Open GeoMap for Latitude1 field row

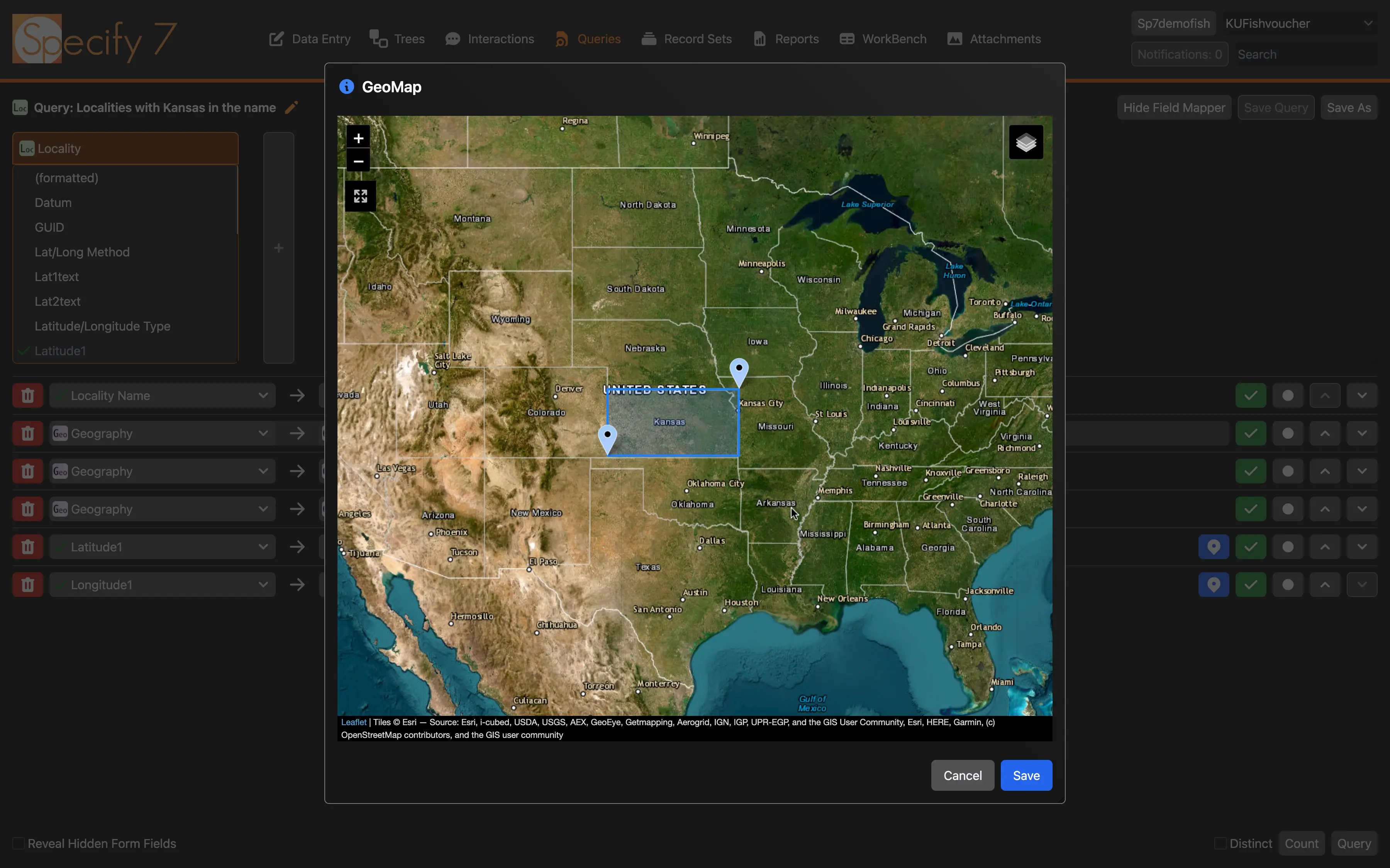tap(1213, 547)
